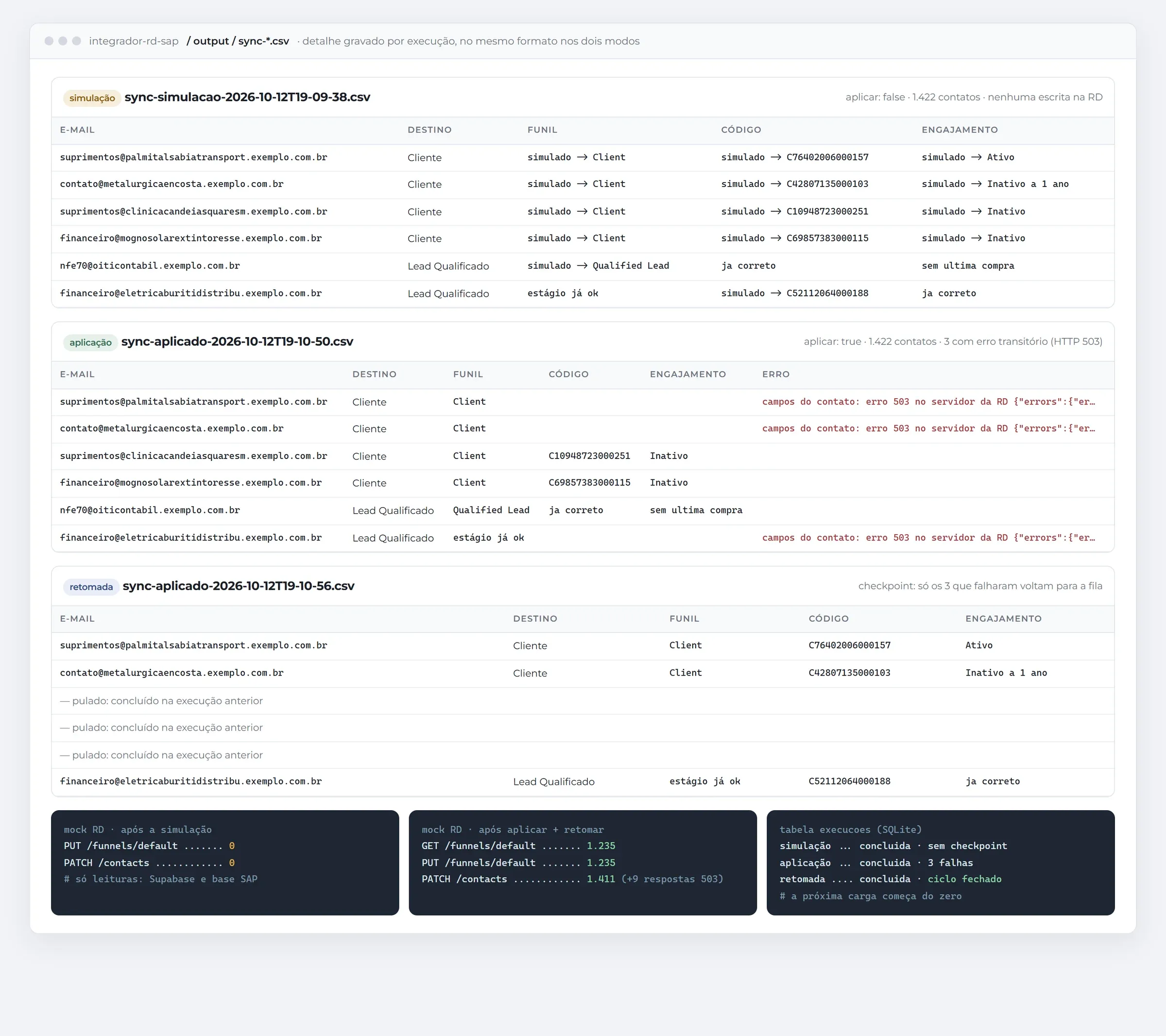Click 'Qualified Lead' in aplicação table
This screenshot has width=1166, height=1036.
click(x=491, y=510)
